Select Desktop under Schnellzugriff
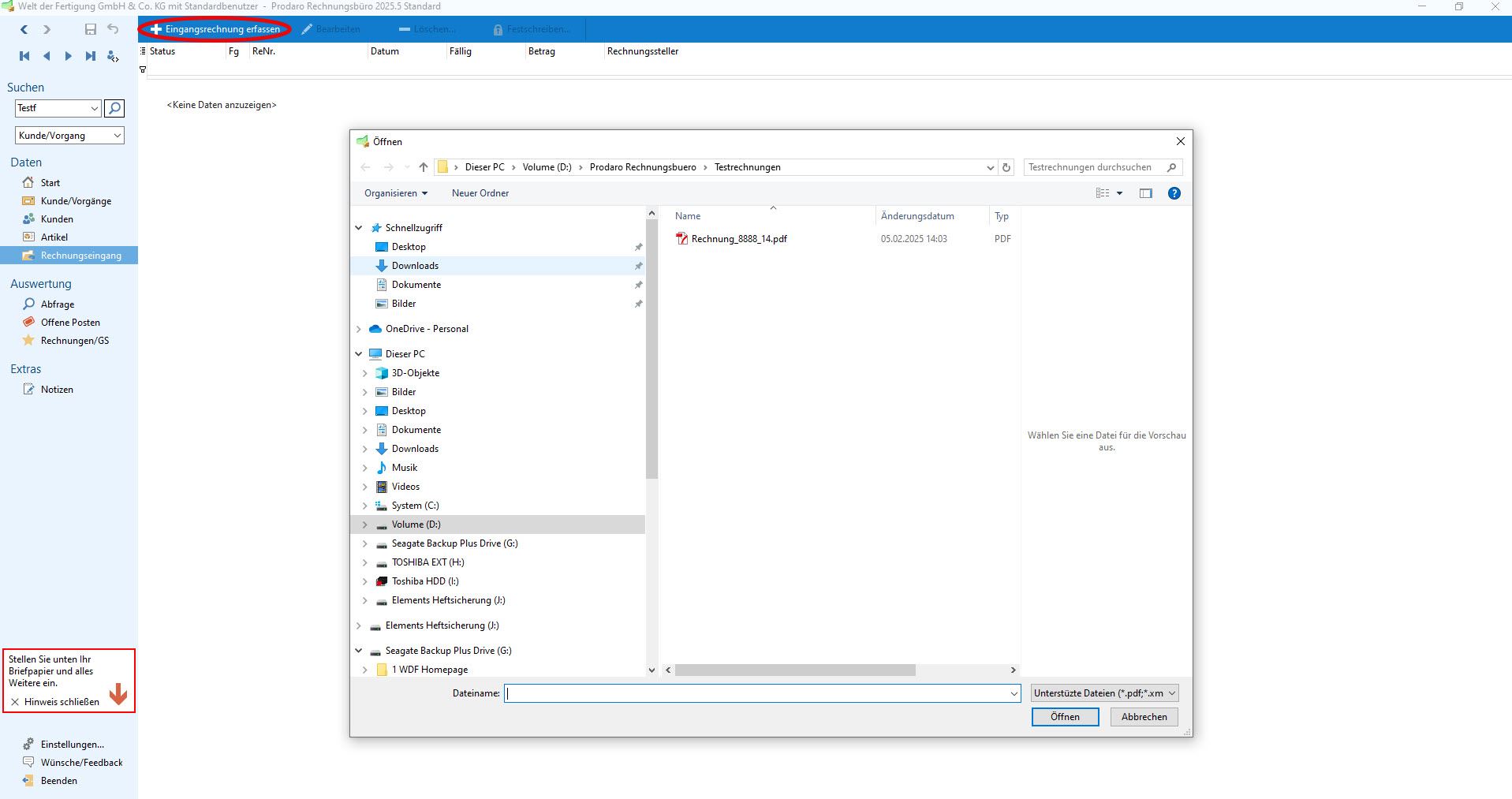The height and width of the screenshot is (799, 1512). pyautogui.click(x=409, y=247)
